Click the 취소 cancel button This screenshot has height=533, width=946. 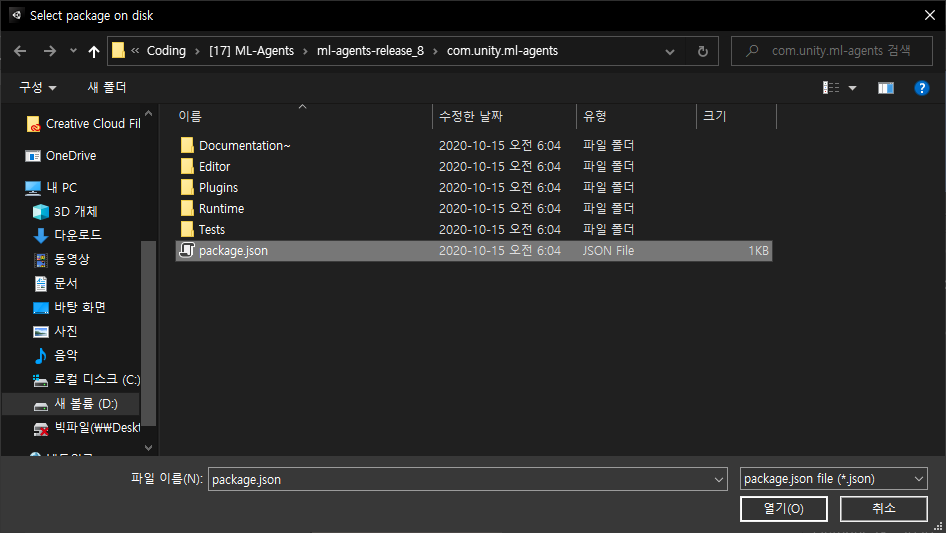883,509
